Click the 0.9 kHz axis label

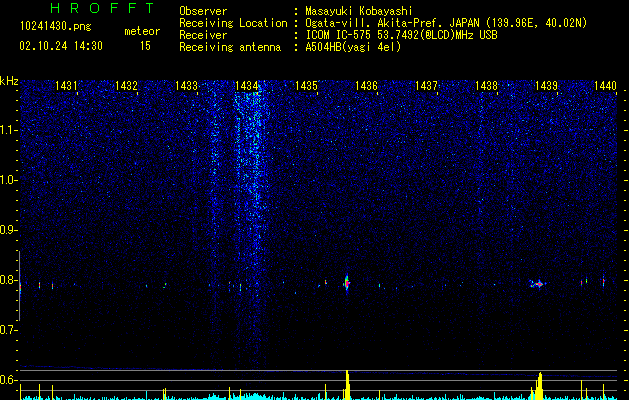pyautogui.click(x=9, y=230)
